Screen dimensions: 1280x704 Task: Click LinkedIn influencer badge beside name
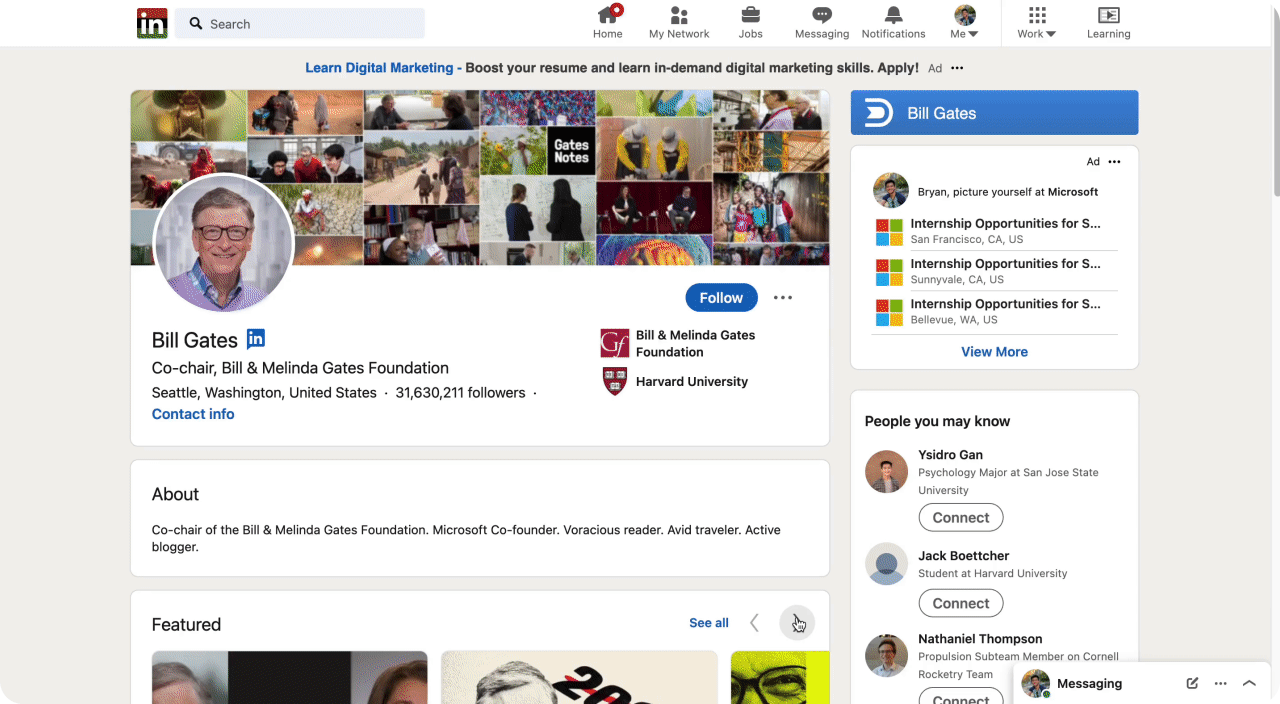click(256, 339)
